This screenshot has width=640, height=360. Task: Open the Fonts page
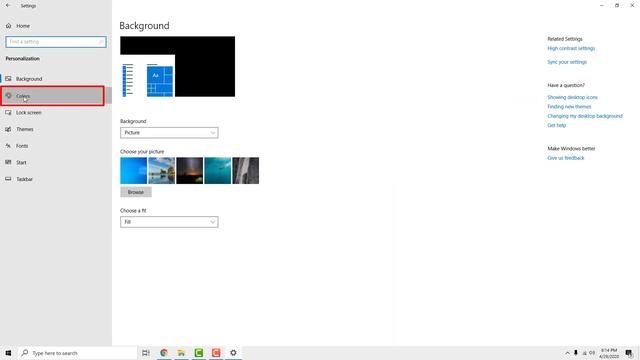[x=56, y=146]
